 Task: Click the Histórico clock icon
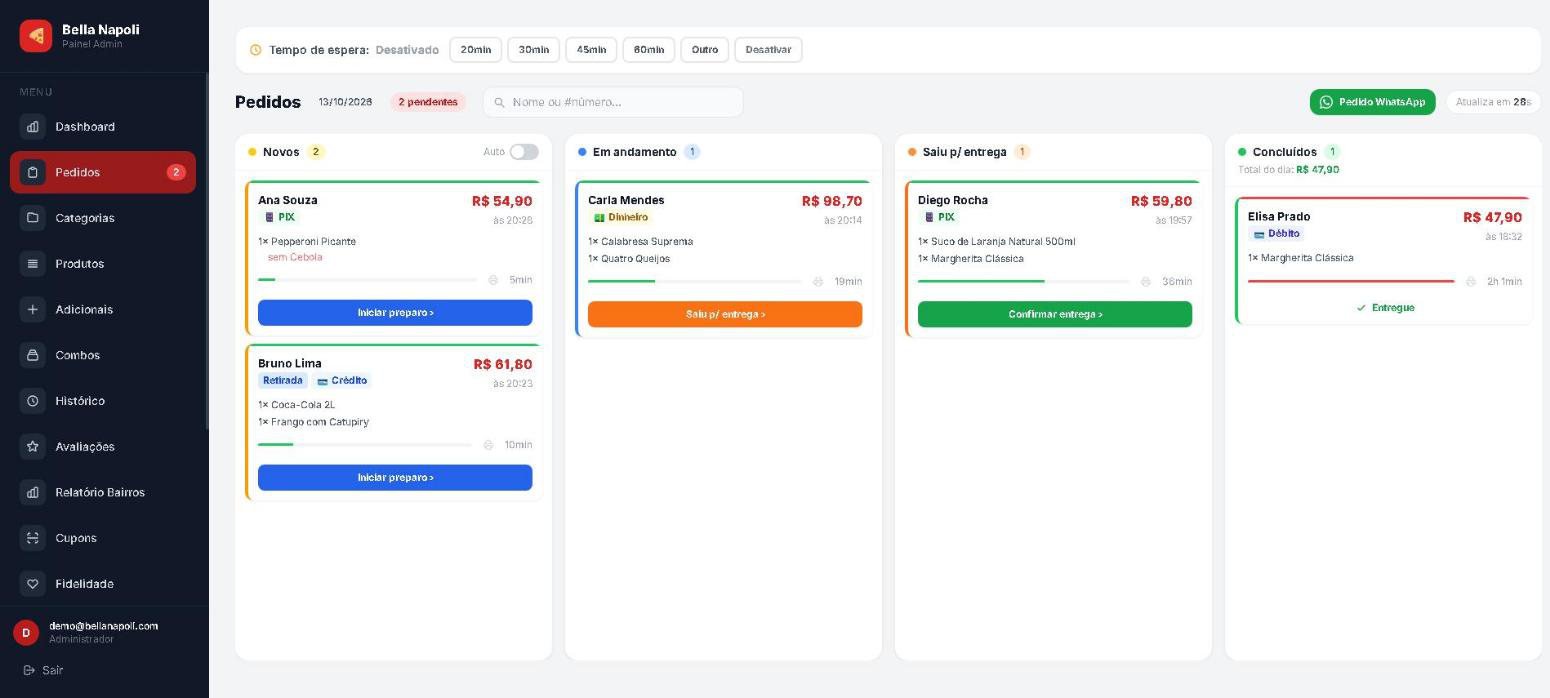[32, 401]
